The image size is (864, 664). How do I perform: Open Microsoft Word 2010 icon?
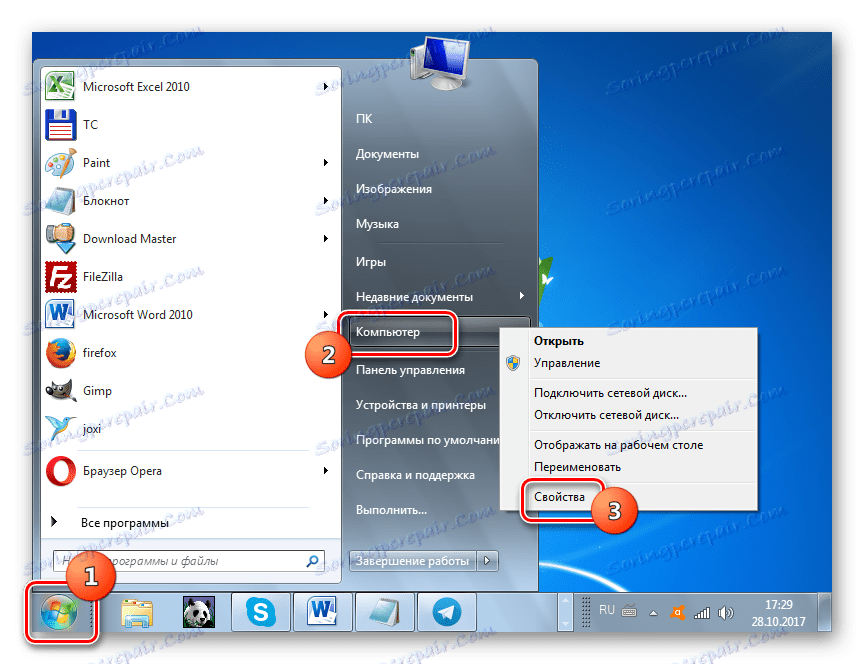tap(60, 315)
